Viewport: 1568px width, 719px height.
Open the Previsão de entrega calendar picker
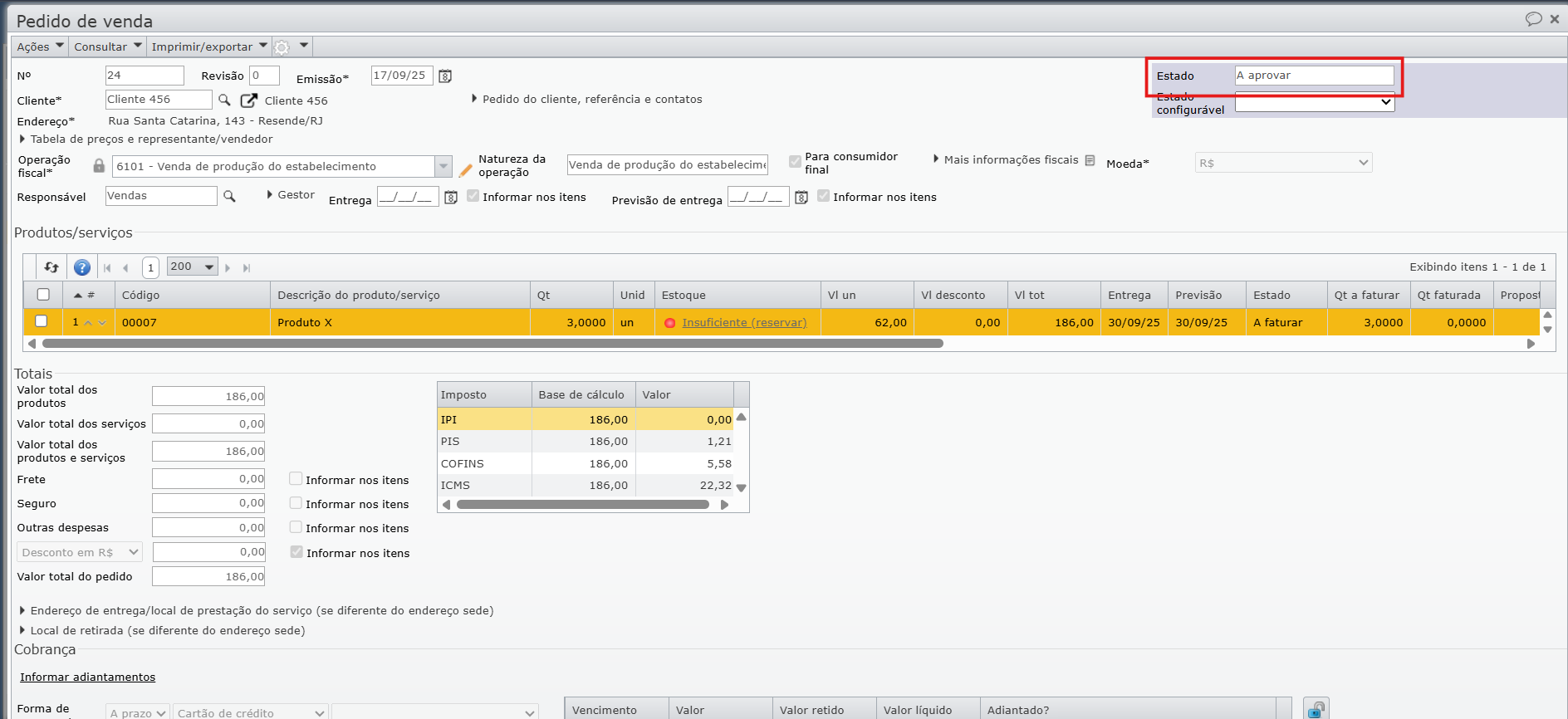pos(801,198)
